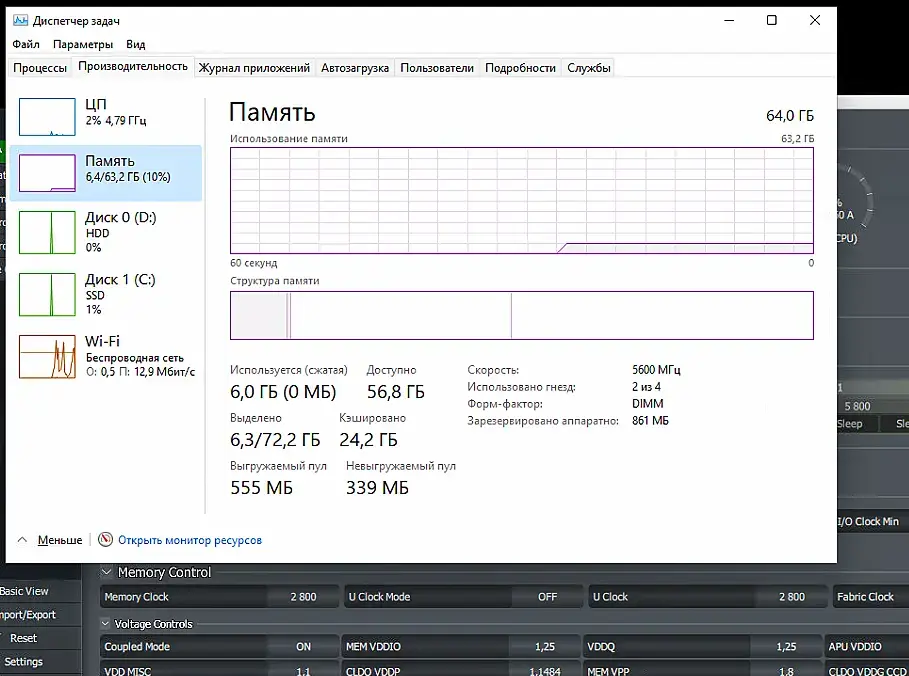
Task: Open the Открыть монитор ресурсов link
Action: tap(190, 540)
